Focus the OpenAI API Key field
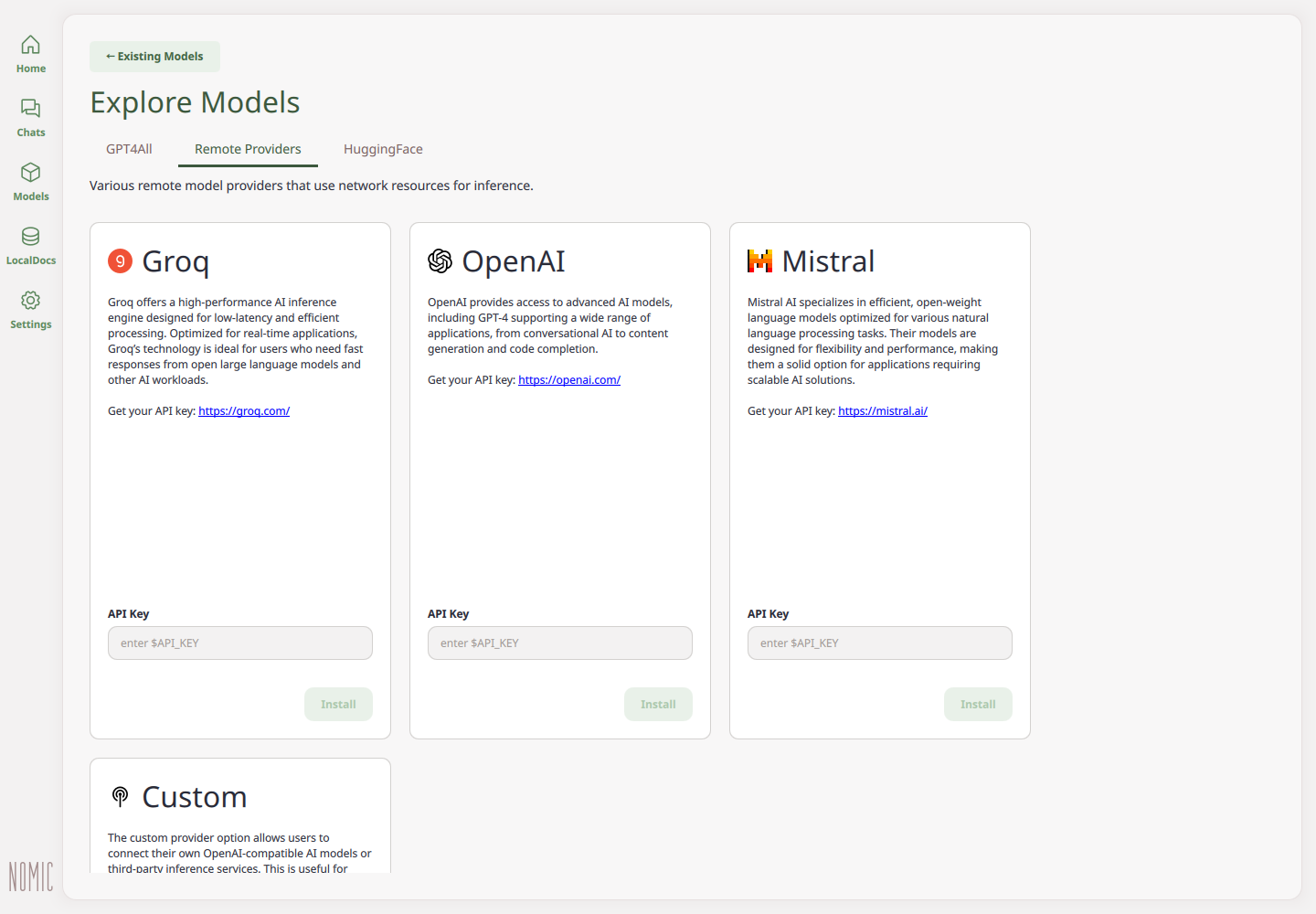 560,643
